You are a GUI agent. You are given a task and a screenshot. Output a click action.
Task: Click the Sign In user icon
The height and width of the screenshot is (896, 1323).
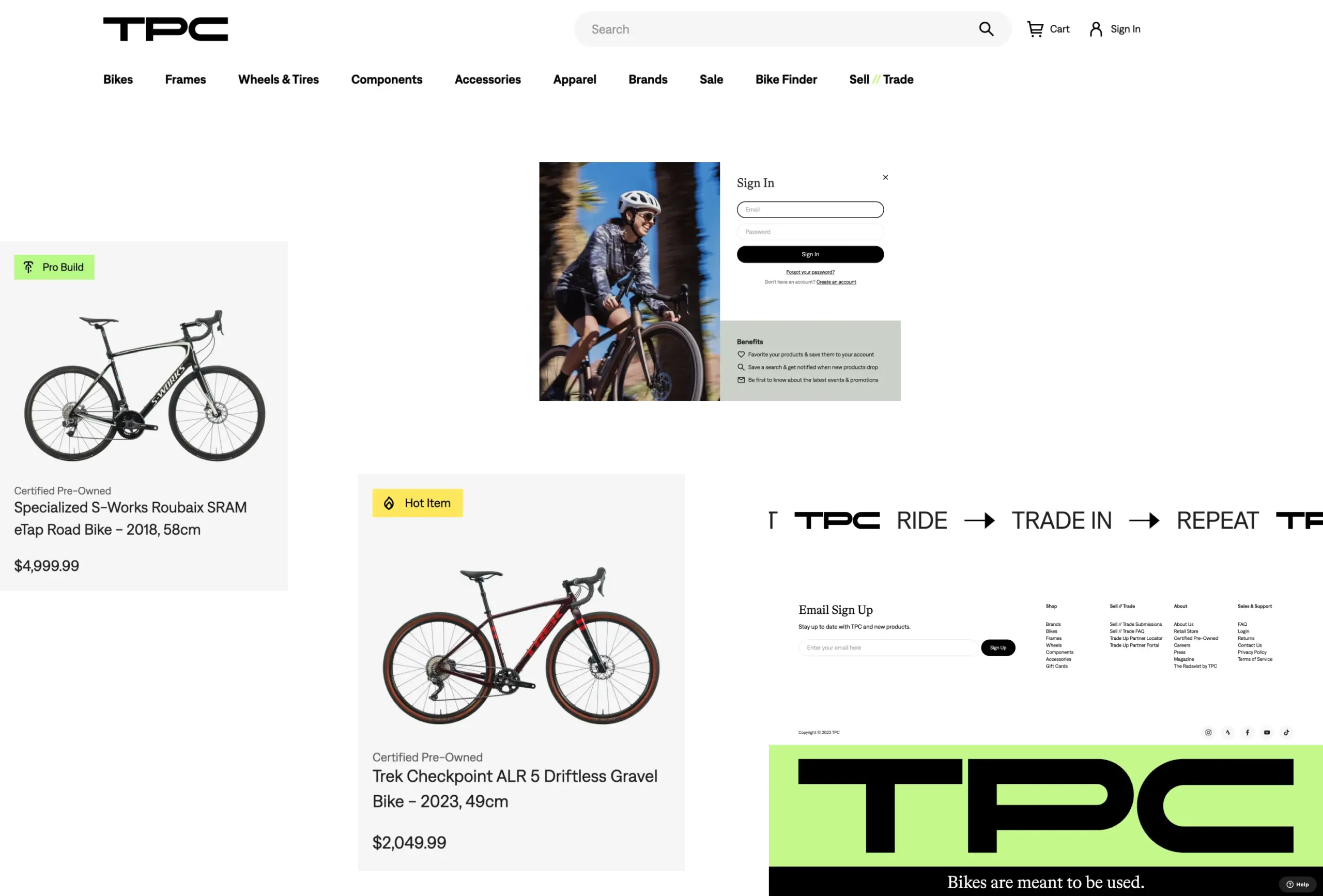point(1096,29)
